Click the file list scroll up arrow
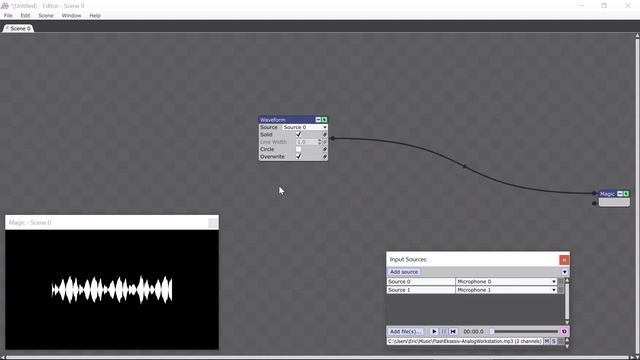 [x=567, y=339]
